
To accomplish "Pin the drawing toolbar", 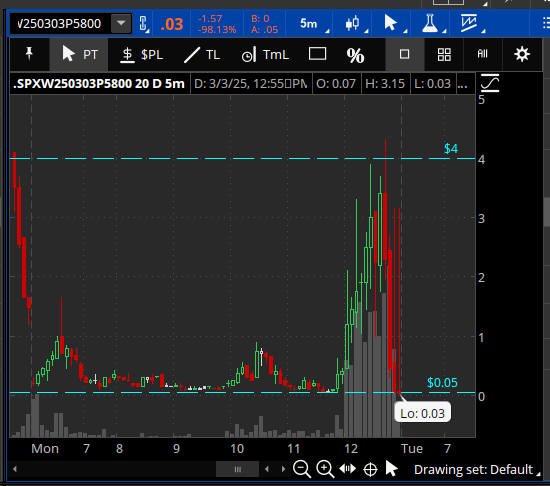I will 29,54.
